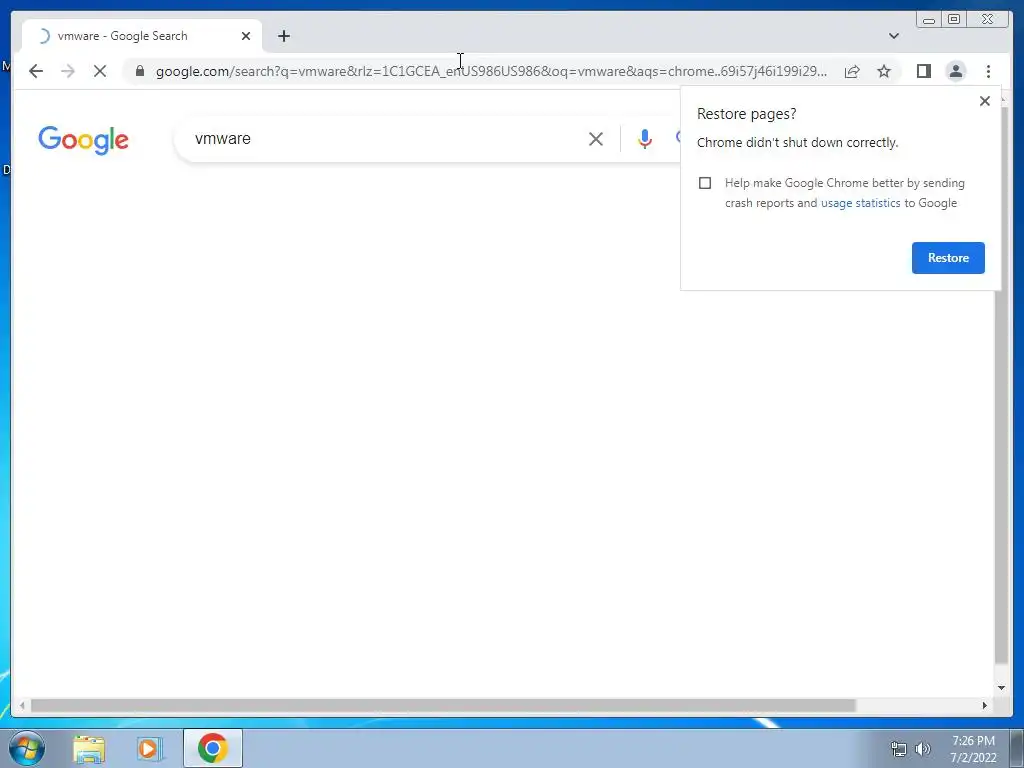Viewport: 1024px width, 768px height.
Task: Open Windows Explorer from the taskbar
Action: tap(89, 748)
